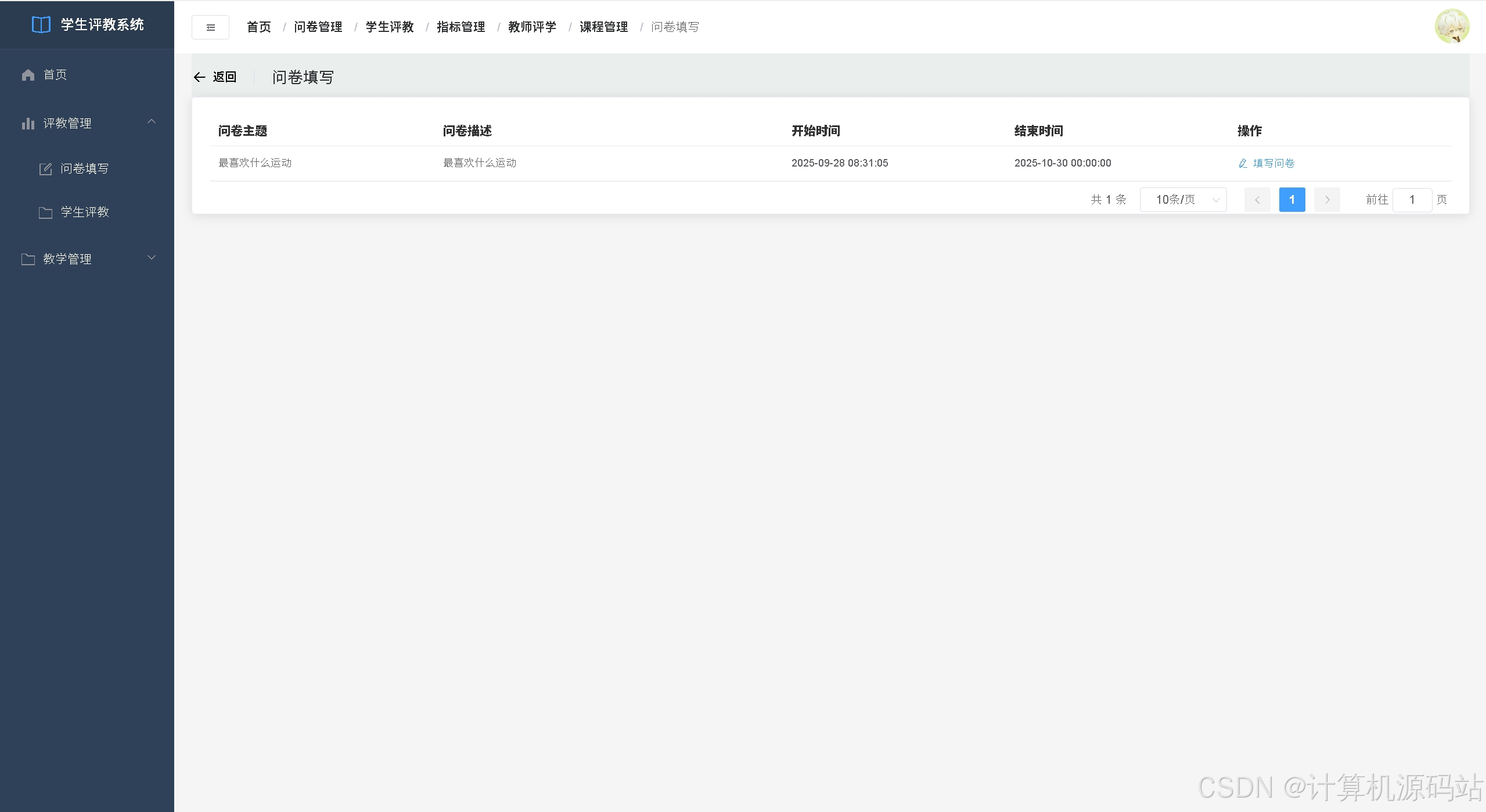
Task: Go to next page with right arrow
Action: (x=1327, y=200)
